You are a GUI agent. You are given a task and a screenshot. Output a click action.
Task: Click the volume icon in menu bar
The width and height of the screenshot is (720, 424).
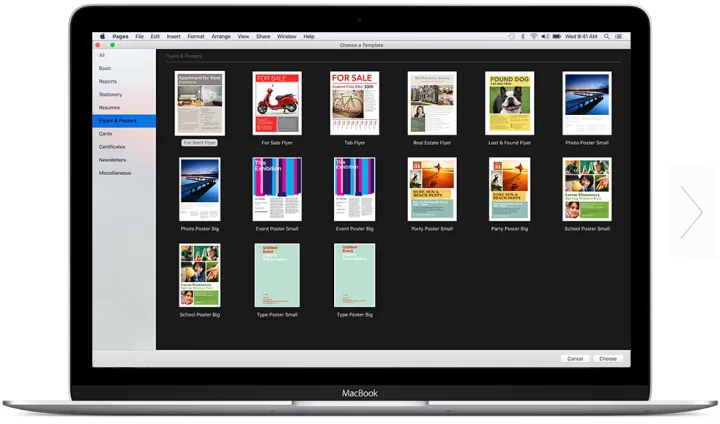tap(546, 36)
